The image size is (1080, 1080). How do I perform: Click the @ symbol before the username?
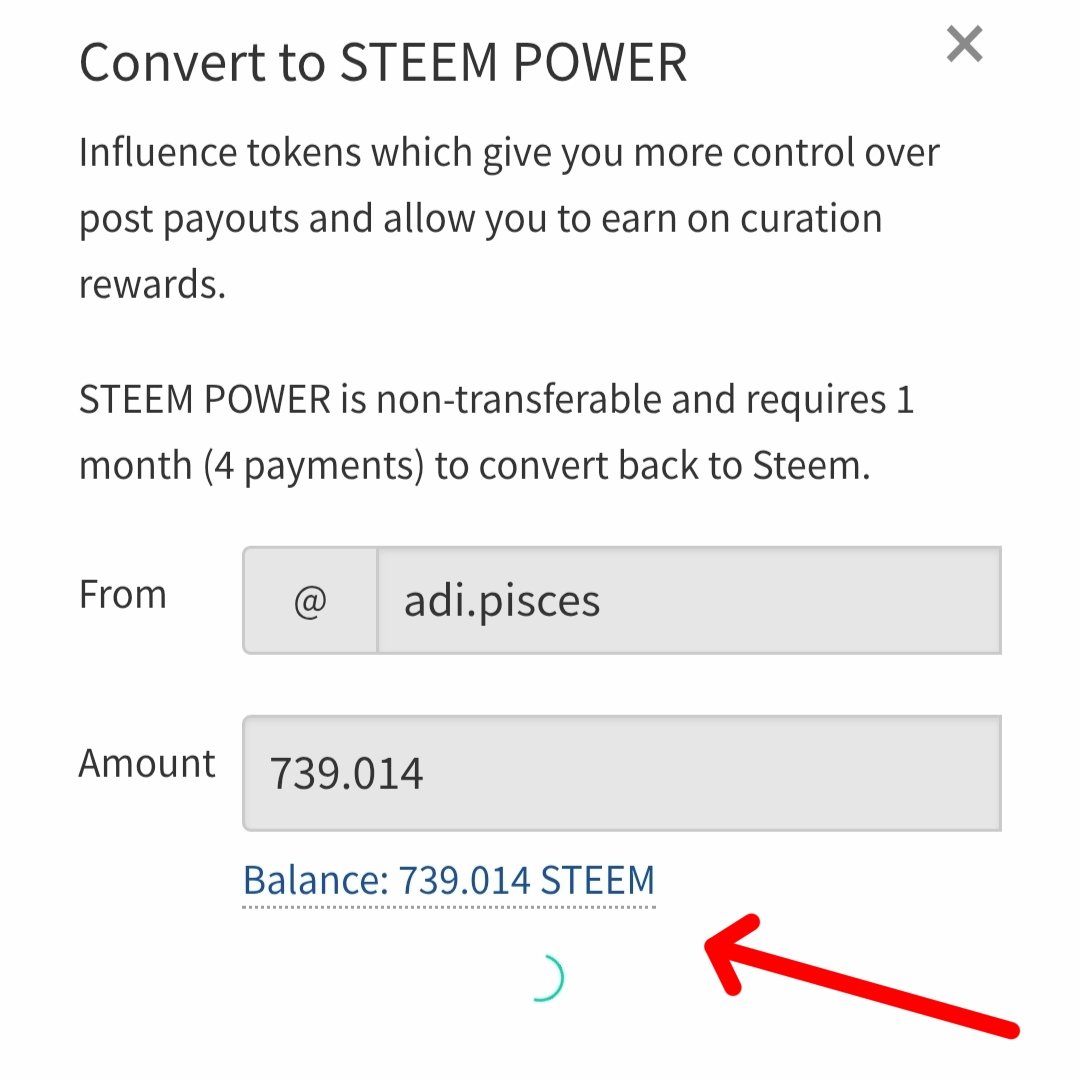click(310, 601)
